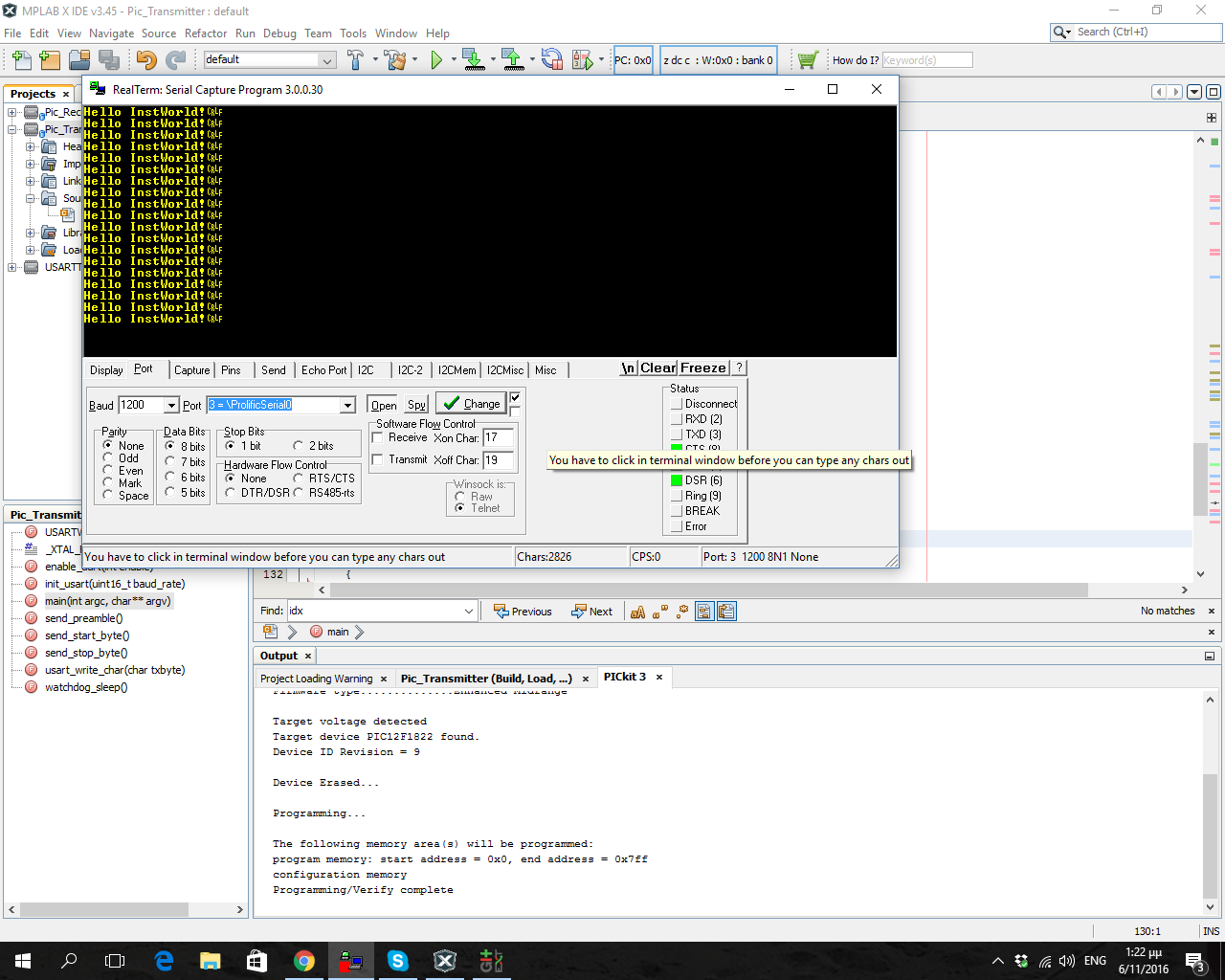
Task: Open Microsoft Edge from the taskbar
Action: pyautogui.click(x=164, y=961)
